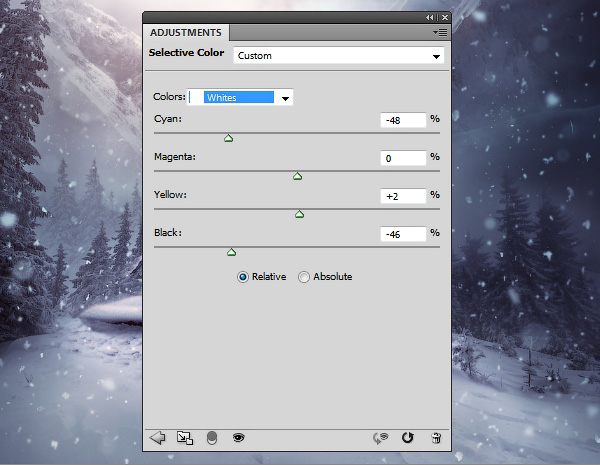Open the Colors dropdown showing Whites
This screenshot has height=465, width=600.
[240, 97]
